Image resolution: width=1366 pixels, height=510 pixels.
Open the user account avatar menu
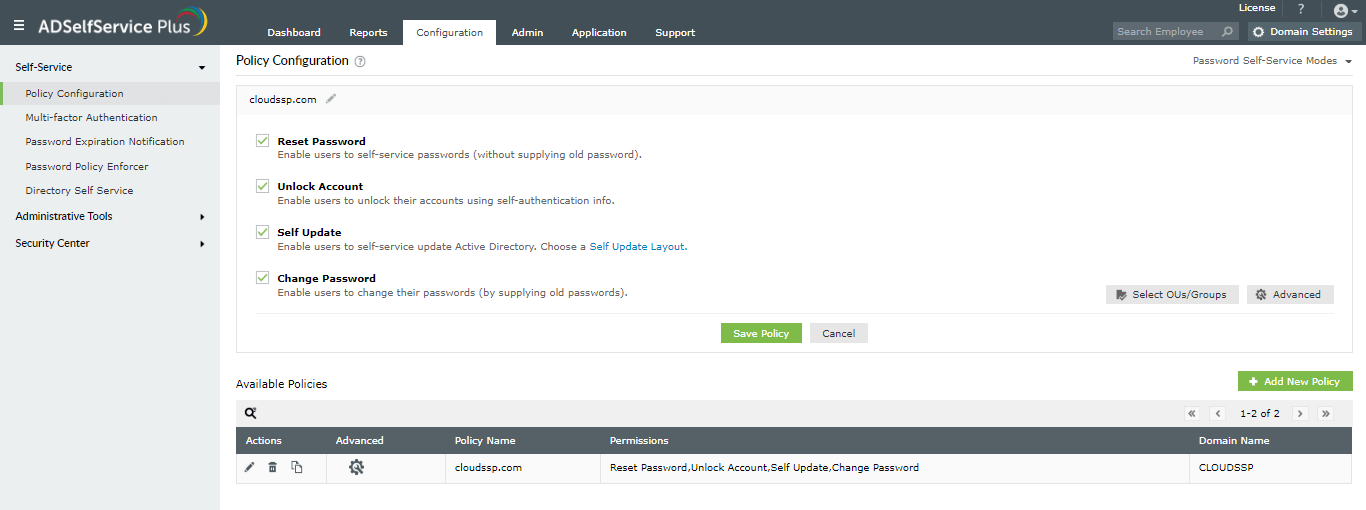pyautogui.click(x=1345, y=11)
